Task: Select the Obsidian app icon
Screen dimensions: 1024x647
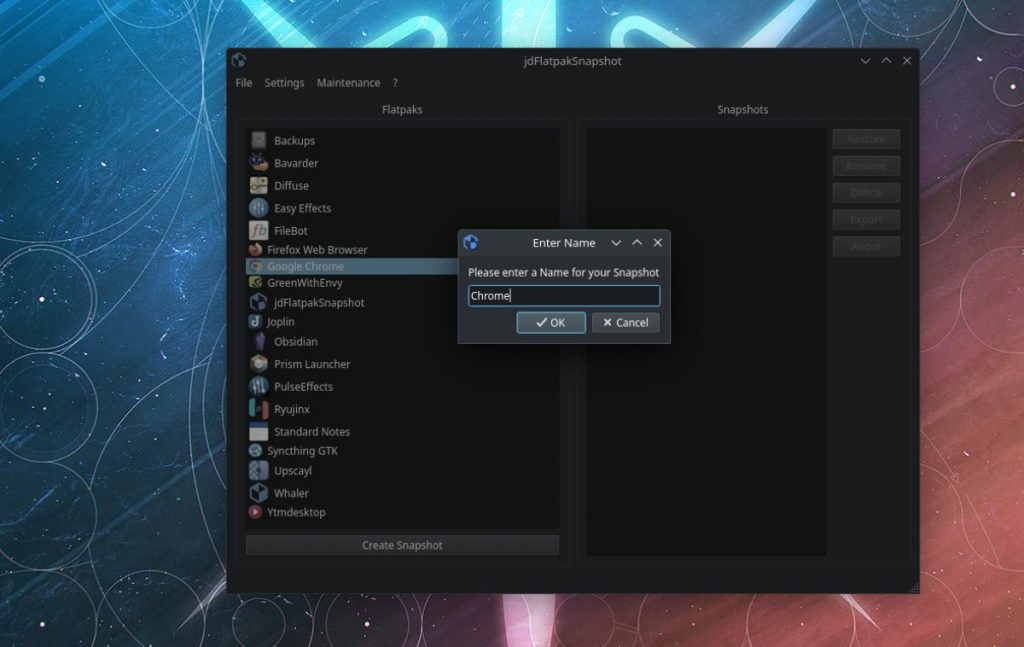Action: click(259, 341)
